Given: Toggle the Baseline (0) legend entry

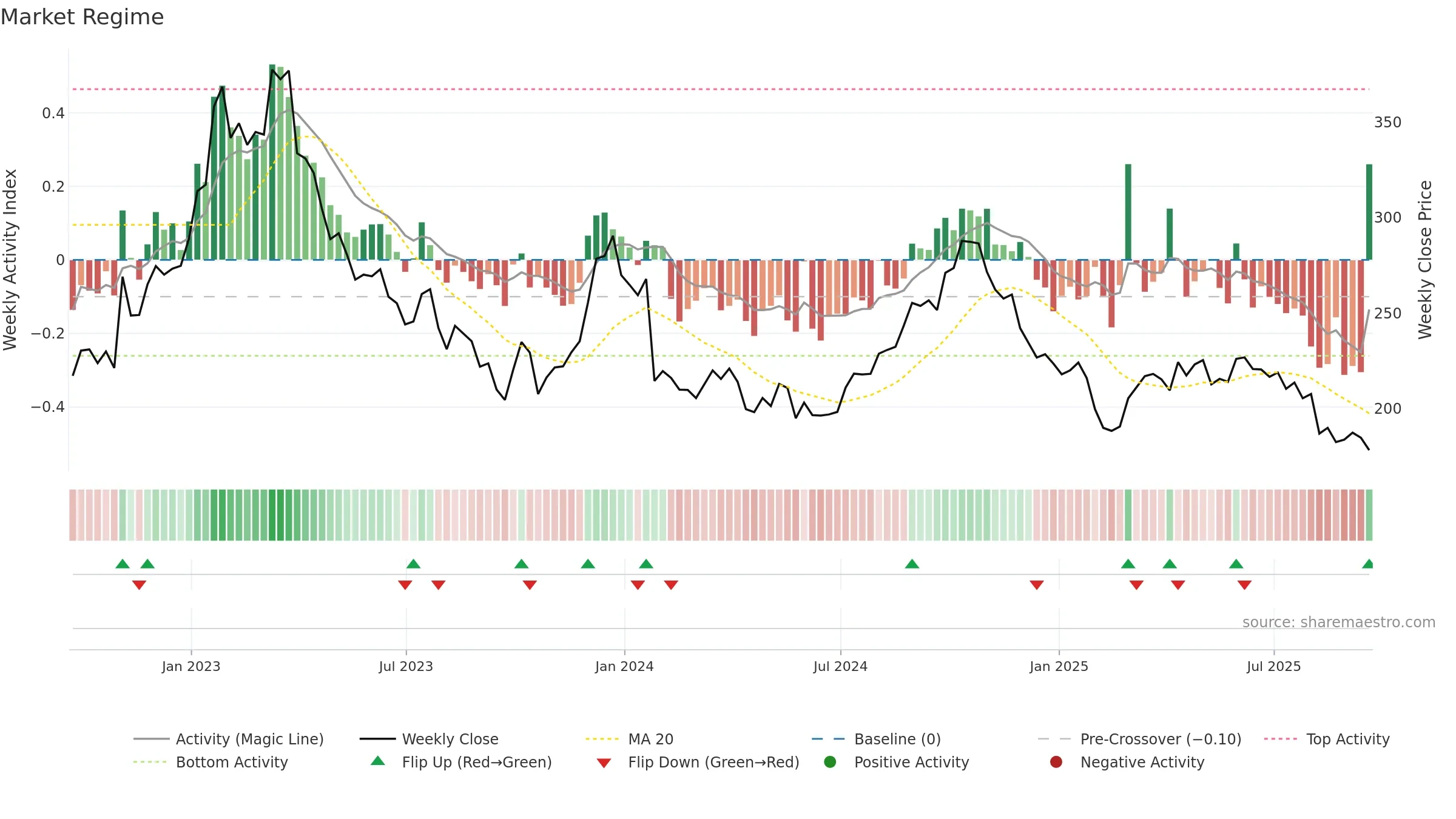Looking at the screenshot, I should (x=876, y=739).
